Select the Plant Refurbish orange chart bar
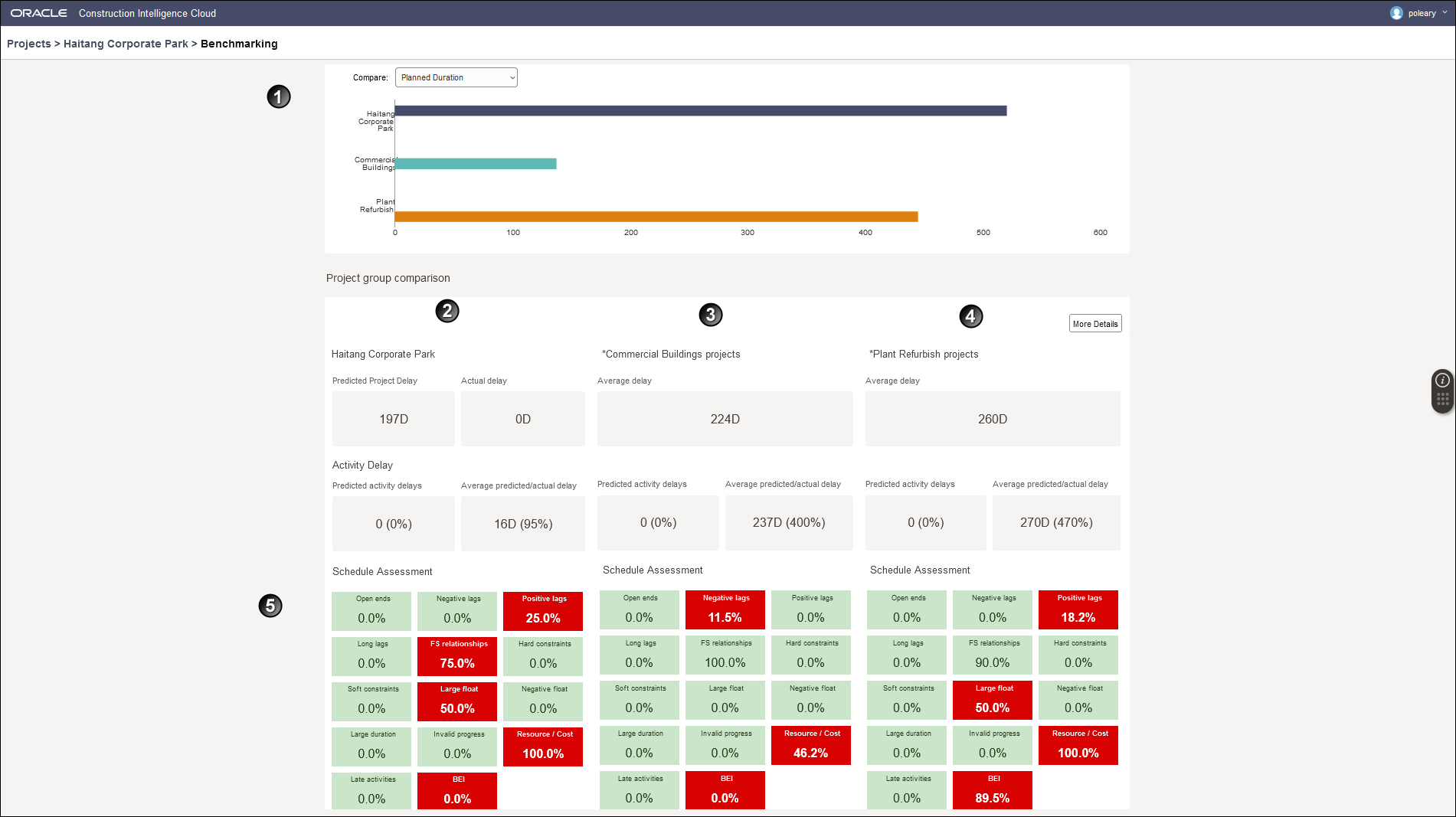Viewport: 1456px width, 817px height. pyautogui.click(x=656, y=217)
